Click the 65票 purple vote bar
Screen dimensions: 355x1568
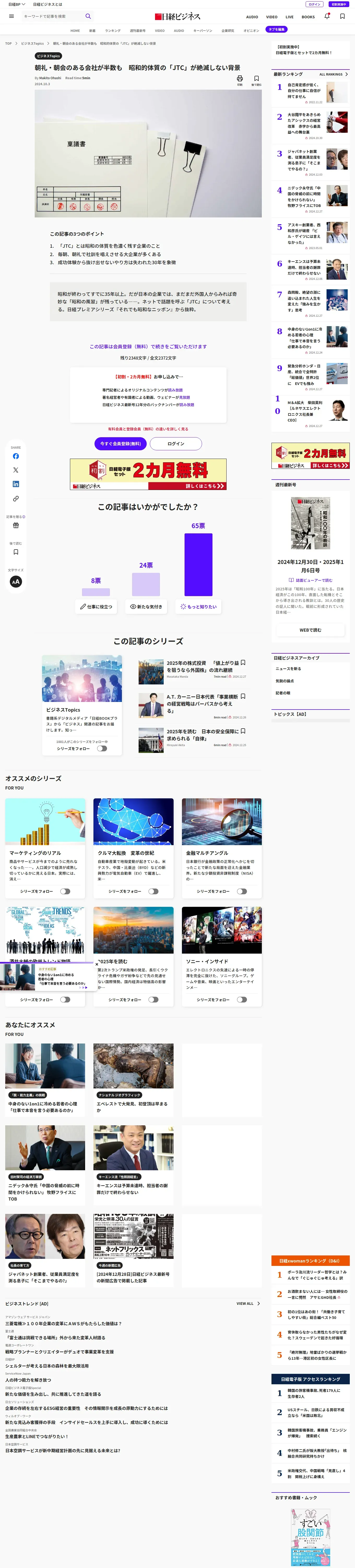198,564
